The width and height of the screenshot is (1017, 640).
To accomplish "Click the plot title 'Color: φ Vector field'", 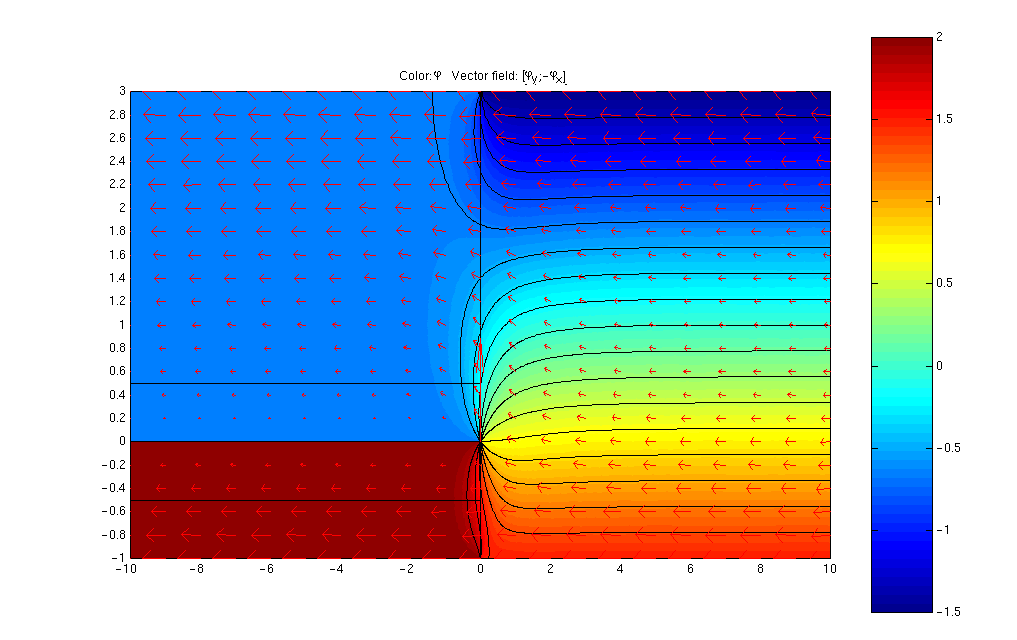I will [x=482, y=77].
